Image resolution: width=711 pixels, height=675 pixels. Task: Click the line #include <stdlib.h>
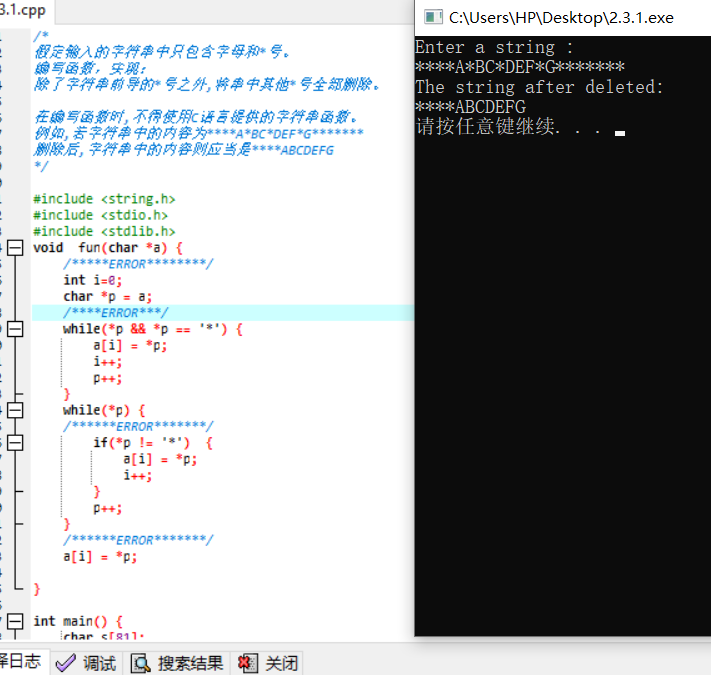(104, 232)
